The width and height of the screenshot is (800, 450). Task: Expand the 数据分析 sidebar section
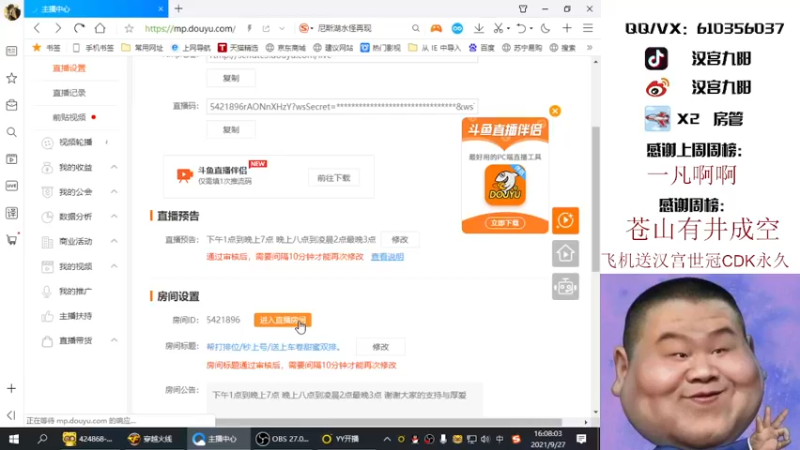pyautogui.click(x=114, y=216)
